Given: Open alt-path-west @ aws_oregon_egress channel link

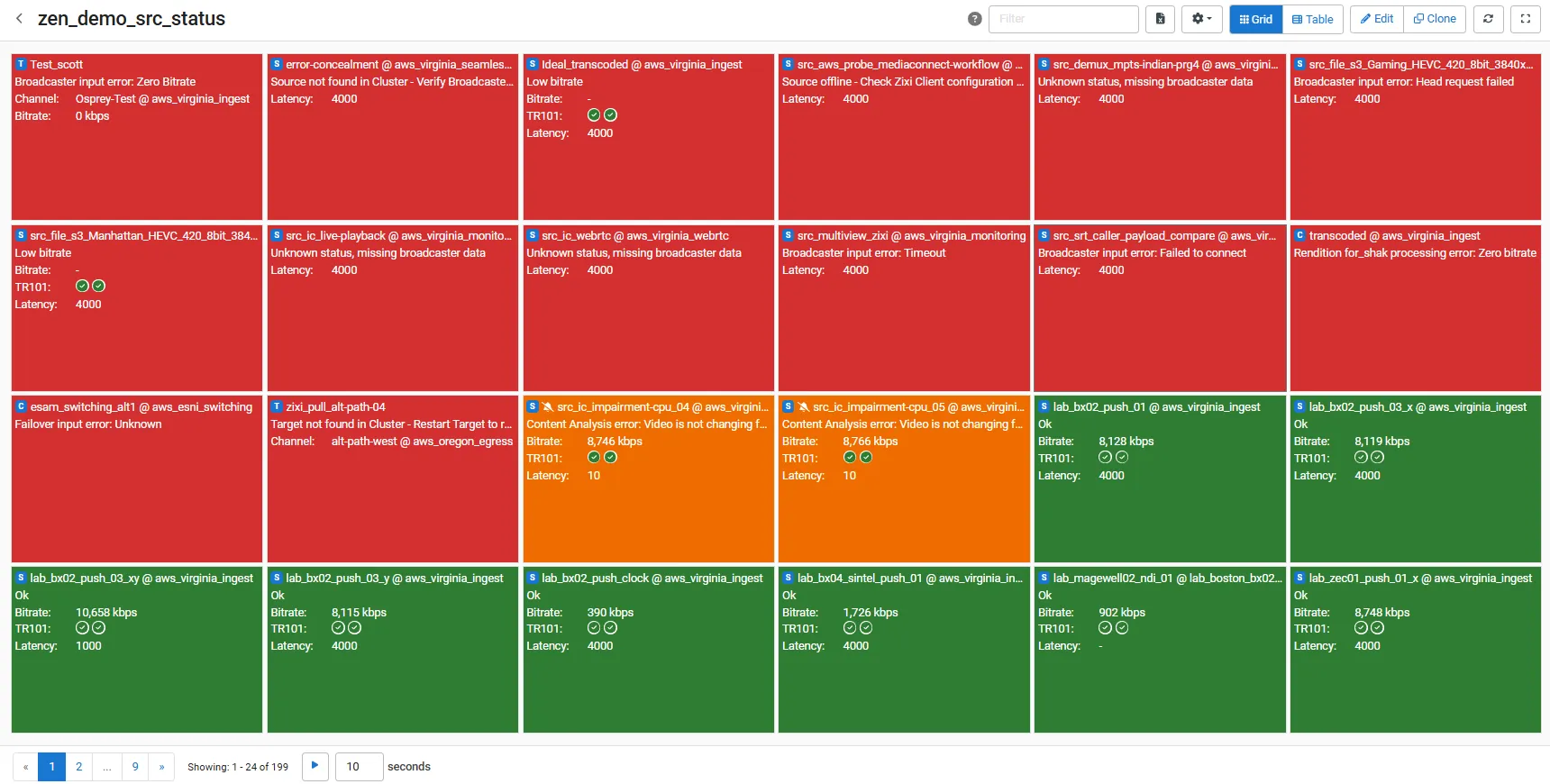Looking at the screenshot, I should pos(422,441).
